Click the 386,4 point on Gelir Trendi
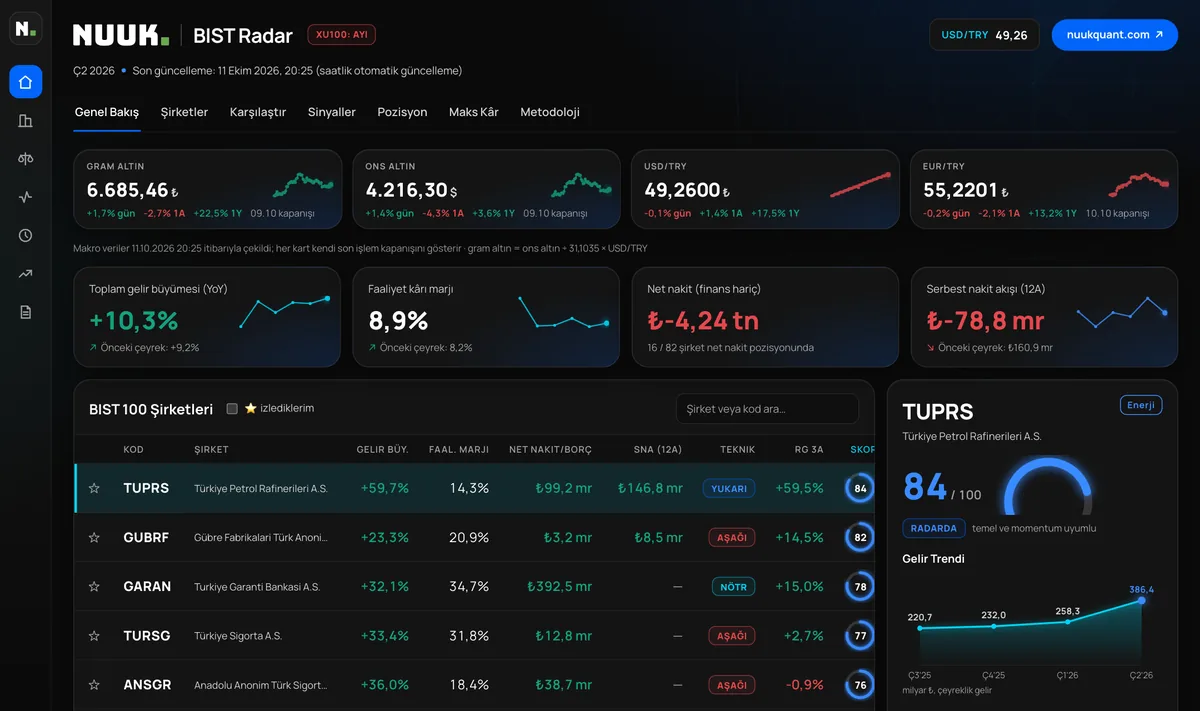Viewport: 1200px width, 711px height. coord(1142,600)
